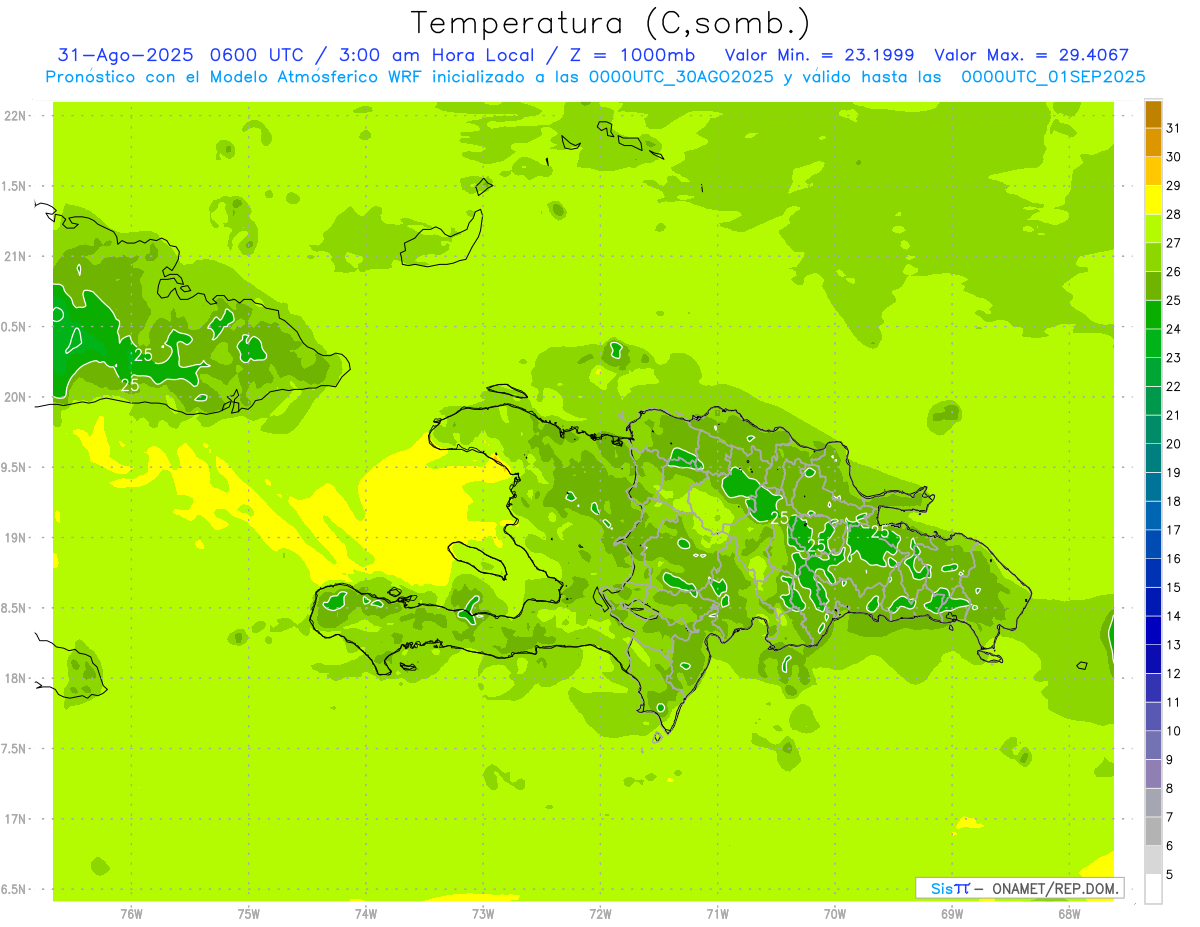
Task: Click the "69W" longitude label
Action: (x=952, y=913)
